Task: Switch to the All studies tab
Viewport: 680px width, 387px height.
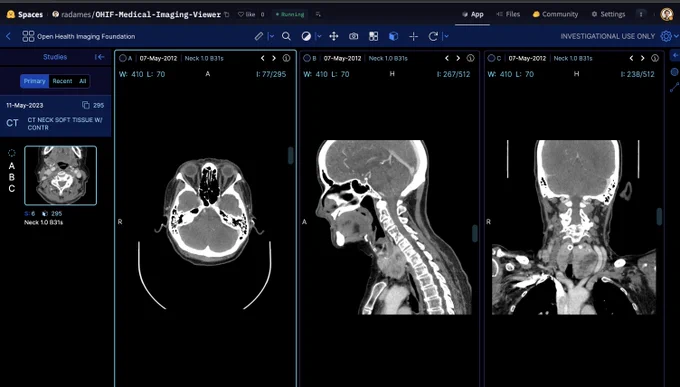Action: click(82, 81)
